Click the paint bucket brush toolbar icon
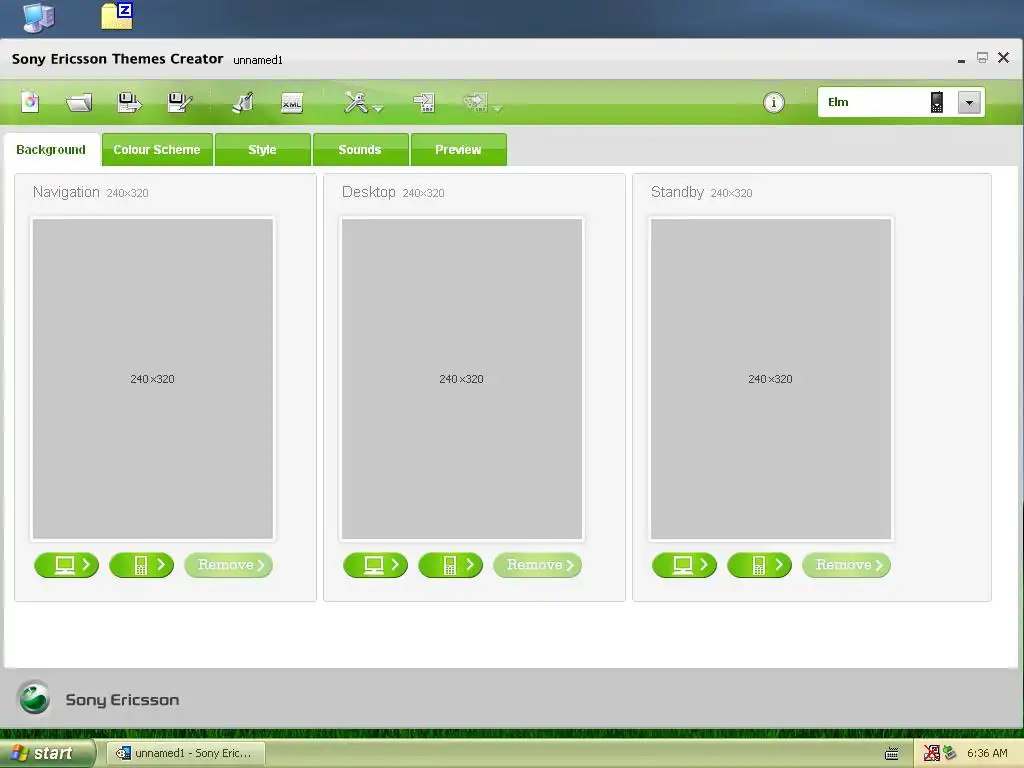The image size is (1024, 768). (243, 102)
